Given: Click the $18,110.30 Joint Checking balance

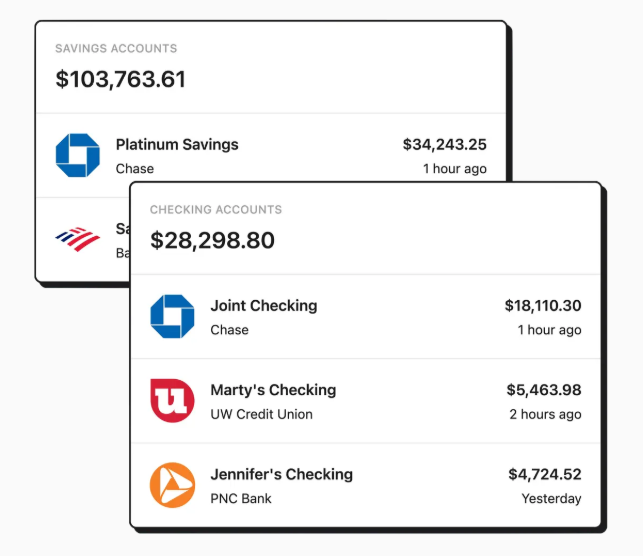Looking at the screenshot, I should (542, 306).
